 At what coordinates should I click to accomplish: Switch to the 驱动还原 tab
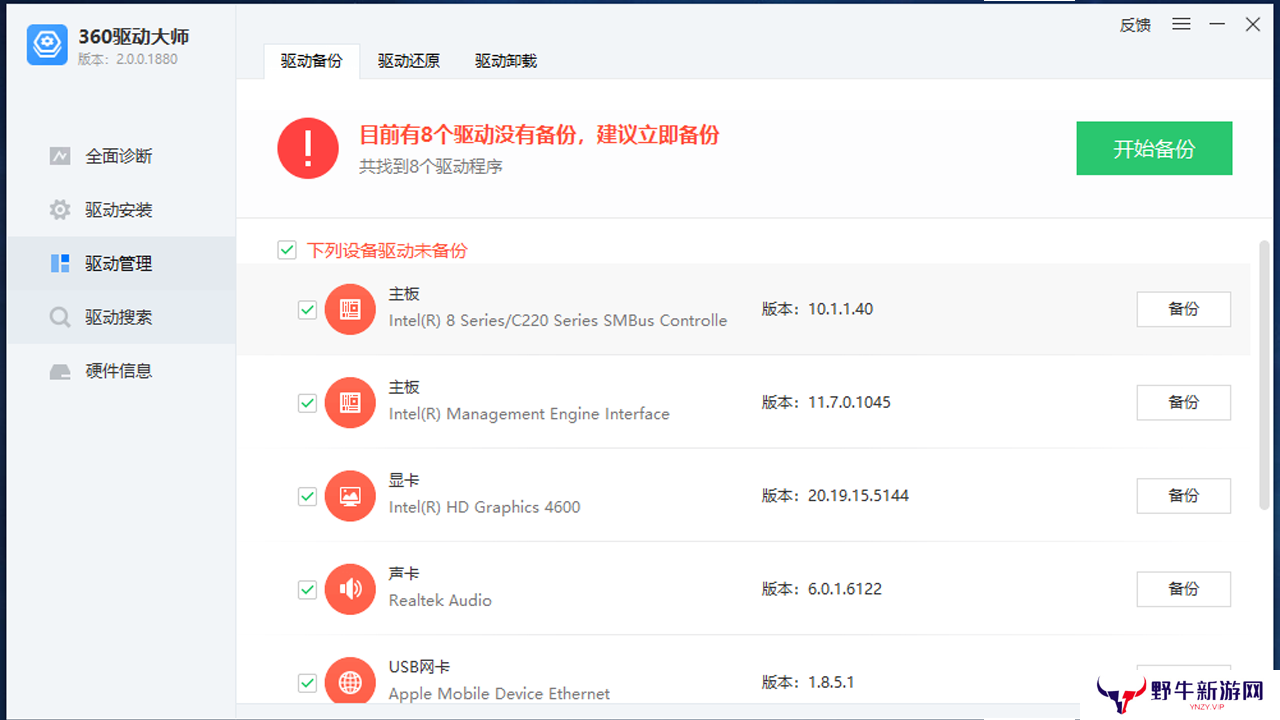point(408,61)
